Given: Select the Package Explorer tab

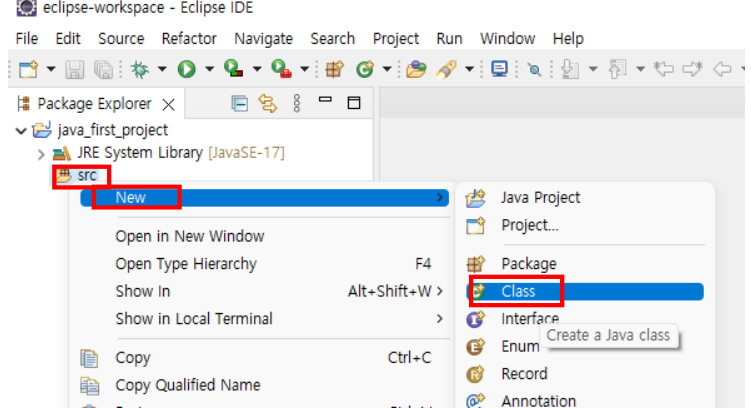Looking at the screenshot, I should coord(94,103).
